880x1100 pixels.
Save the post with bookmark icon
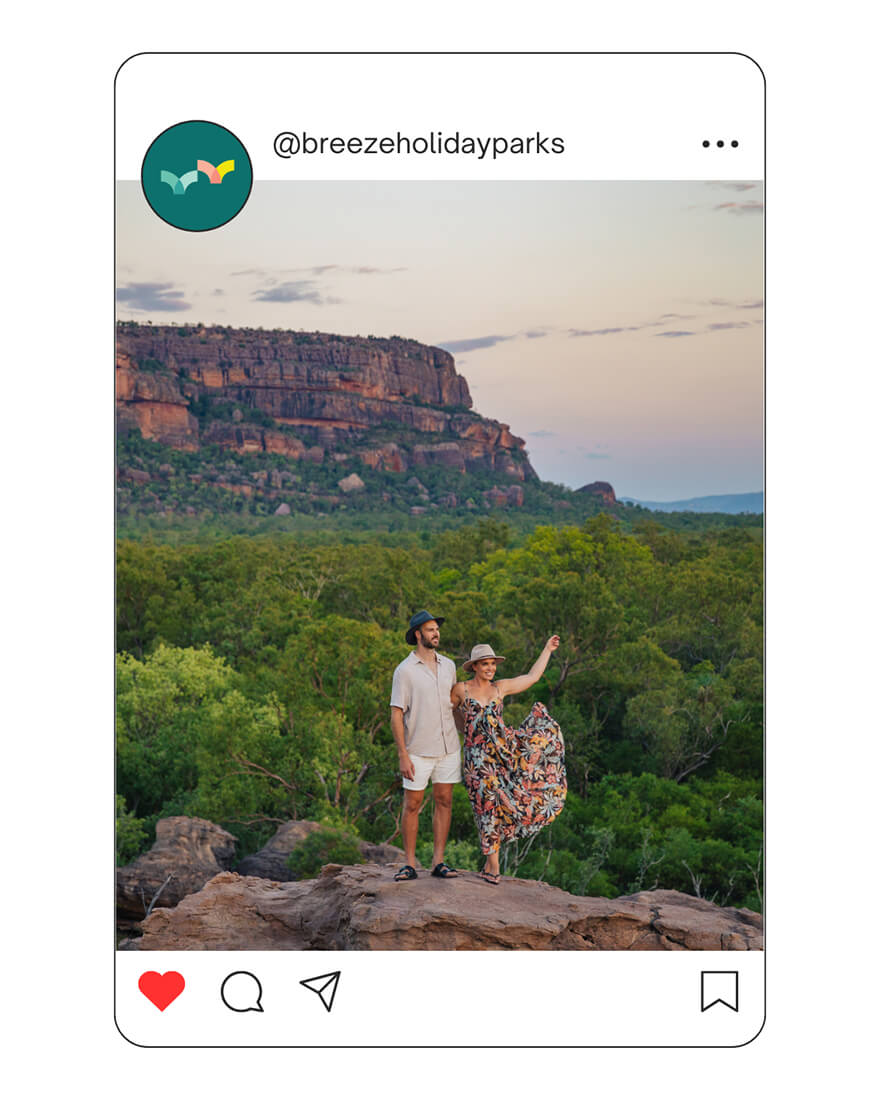click(719, 991)
